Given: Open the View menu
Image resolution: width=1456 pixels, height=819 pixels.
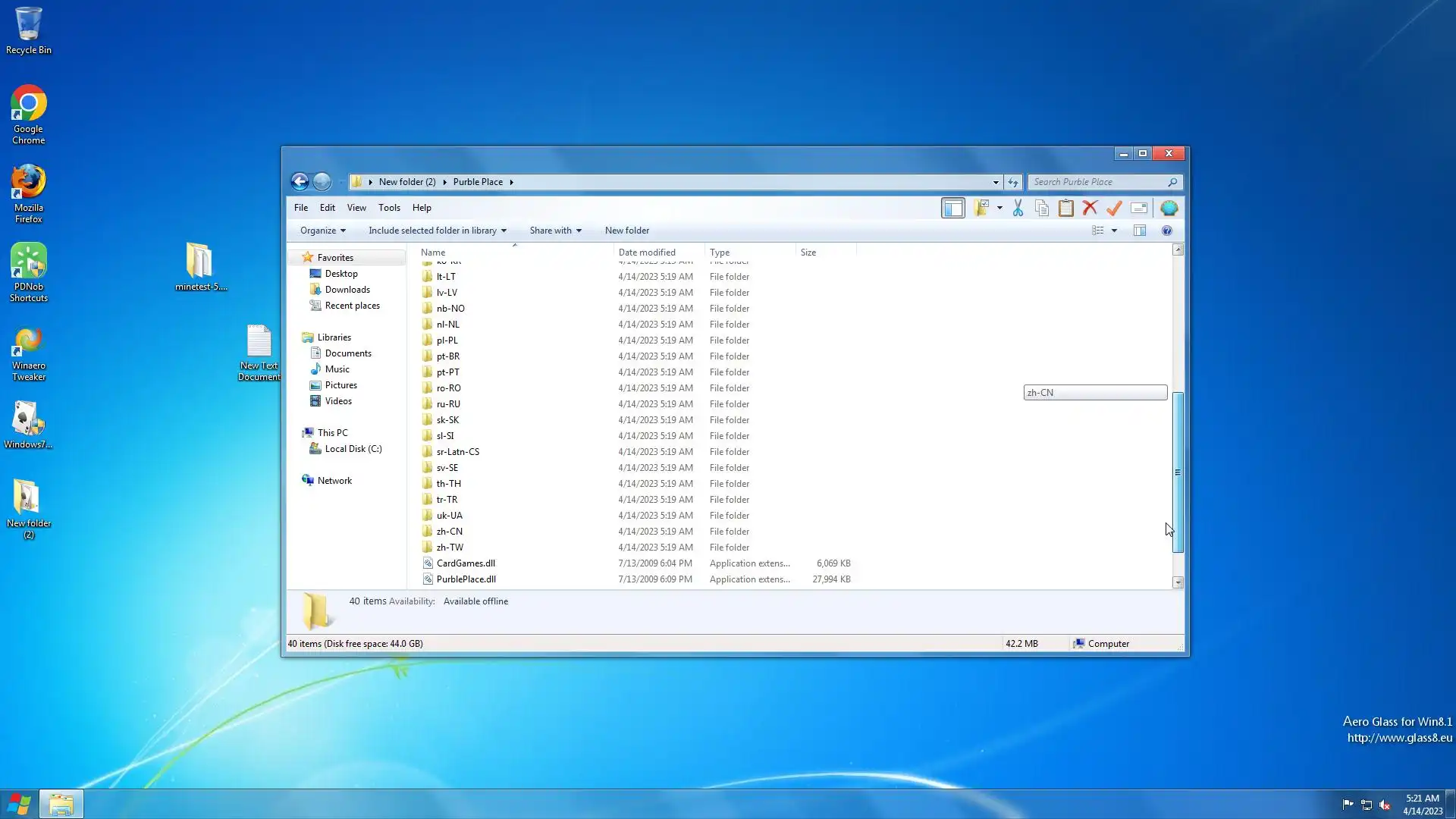Looking at the screenshot, I should pos(356,208).
